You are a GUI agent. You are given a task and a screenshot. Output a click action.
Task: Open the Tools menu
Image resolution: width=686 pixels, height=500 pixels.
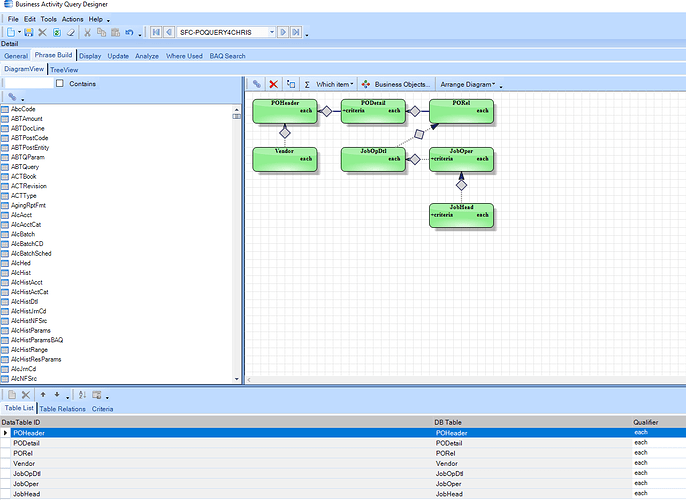49,19
